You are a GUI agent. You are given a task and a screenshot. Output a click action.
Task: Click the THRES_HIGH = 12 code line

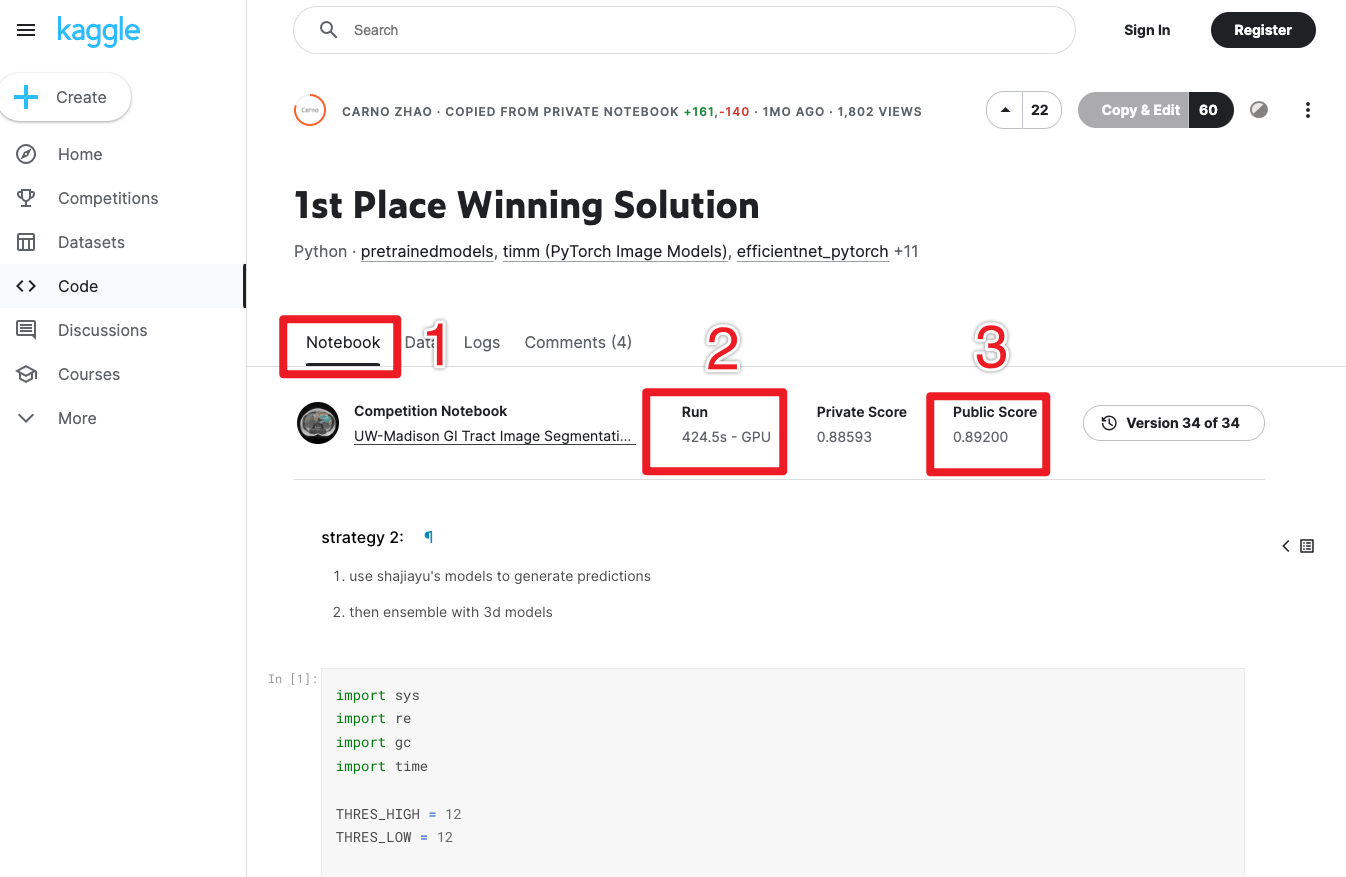tap(398, 814)
